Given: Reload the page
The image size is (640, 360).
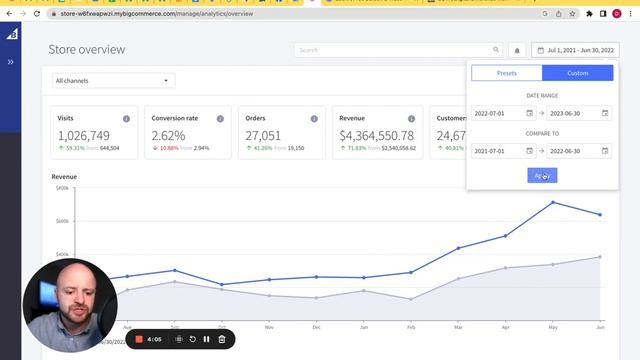Looking at the screenshot, I should tap(37, 13).
